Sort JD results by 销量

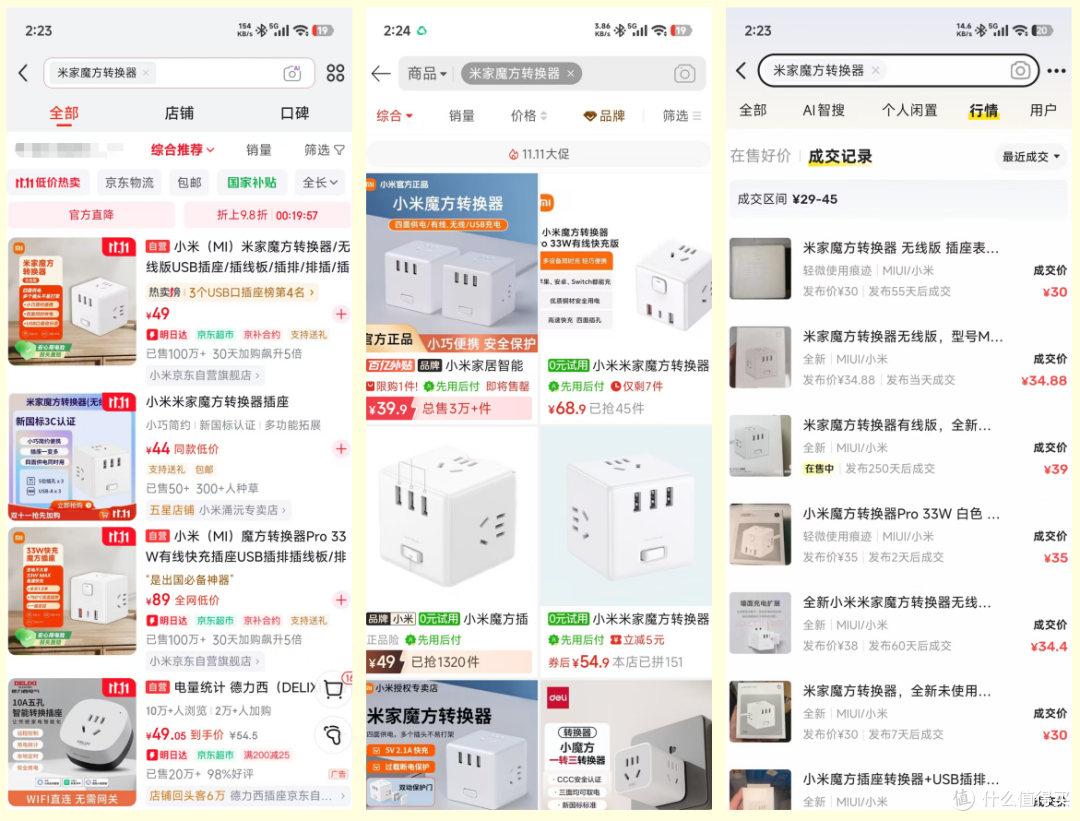coord(258,149)
